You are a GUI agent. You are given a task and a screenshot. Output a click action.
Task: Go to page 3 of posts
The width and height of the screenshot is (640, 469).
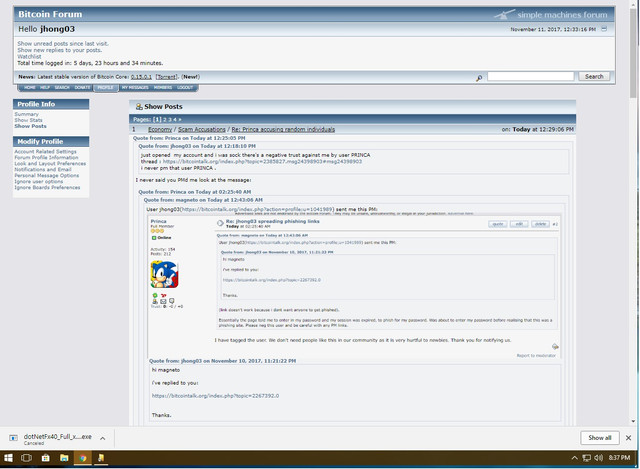[x=170, y=120]
